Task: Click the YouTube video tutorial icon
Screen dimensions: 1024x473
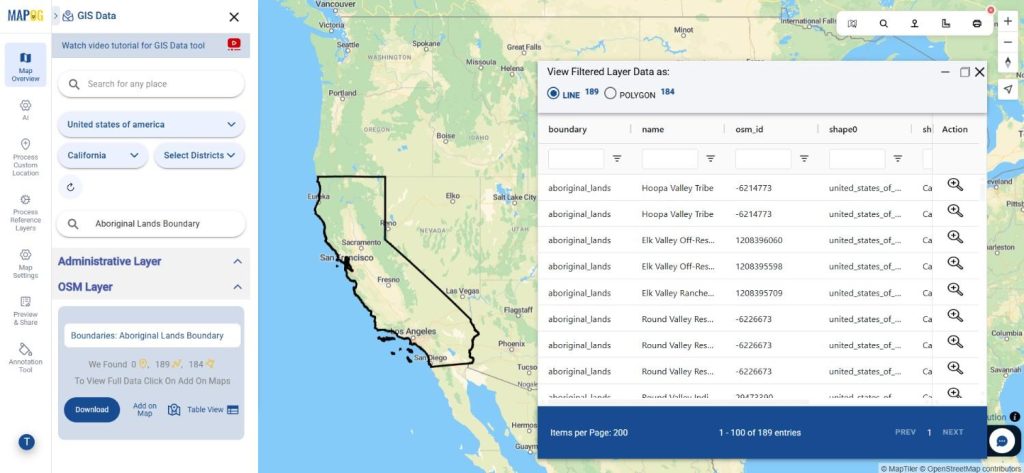Action: pyautogui.click(x=234, y=44)
